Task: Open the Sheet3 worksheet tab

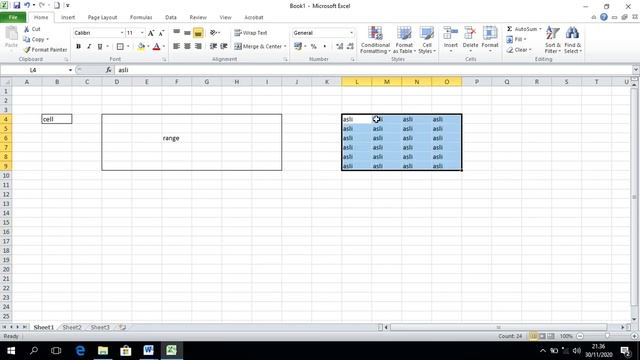Action: click(x=100, y=327)
